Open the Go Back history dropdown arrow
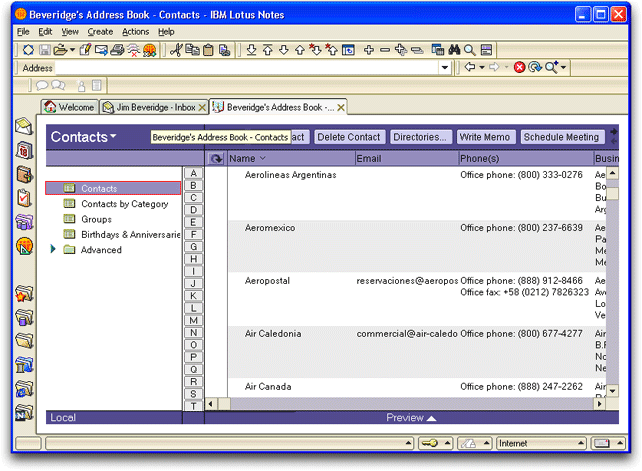The width and height of the screenshot is (642, 471). (482, 67)
